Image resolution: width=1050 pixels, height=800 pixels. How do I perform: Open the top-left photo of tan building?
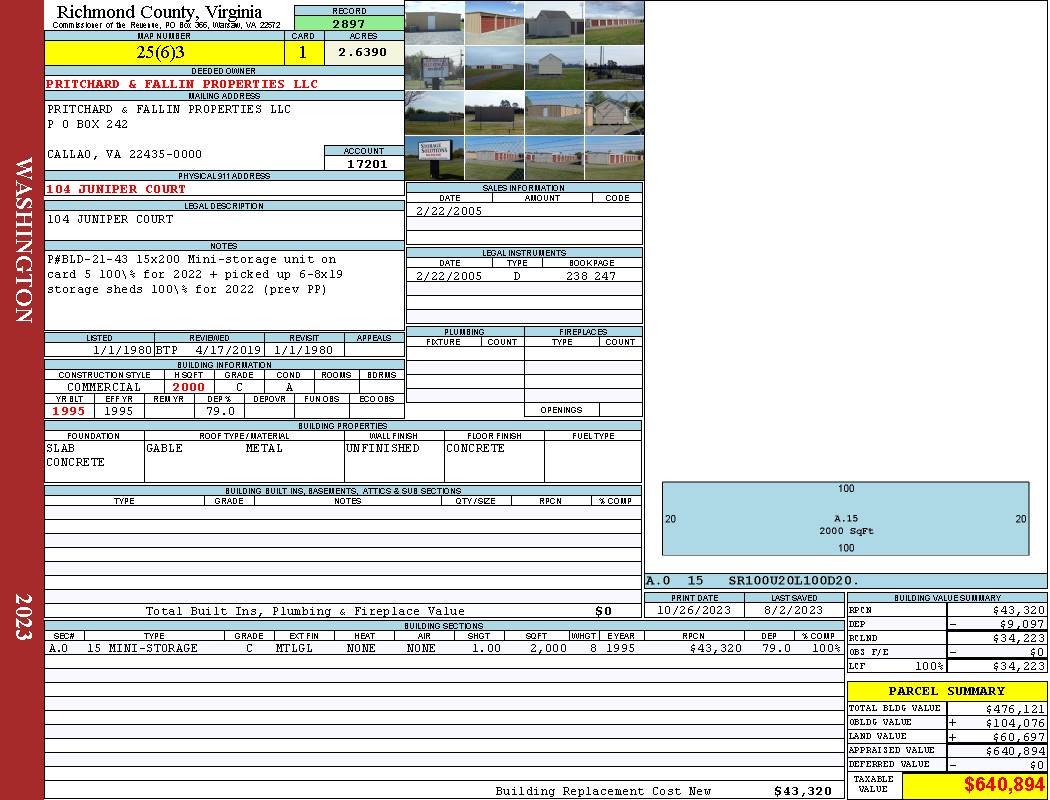click(434, 22)
